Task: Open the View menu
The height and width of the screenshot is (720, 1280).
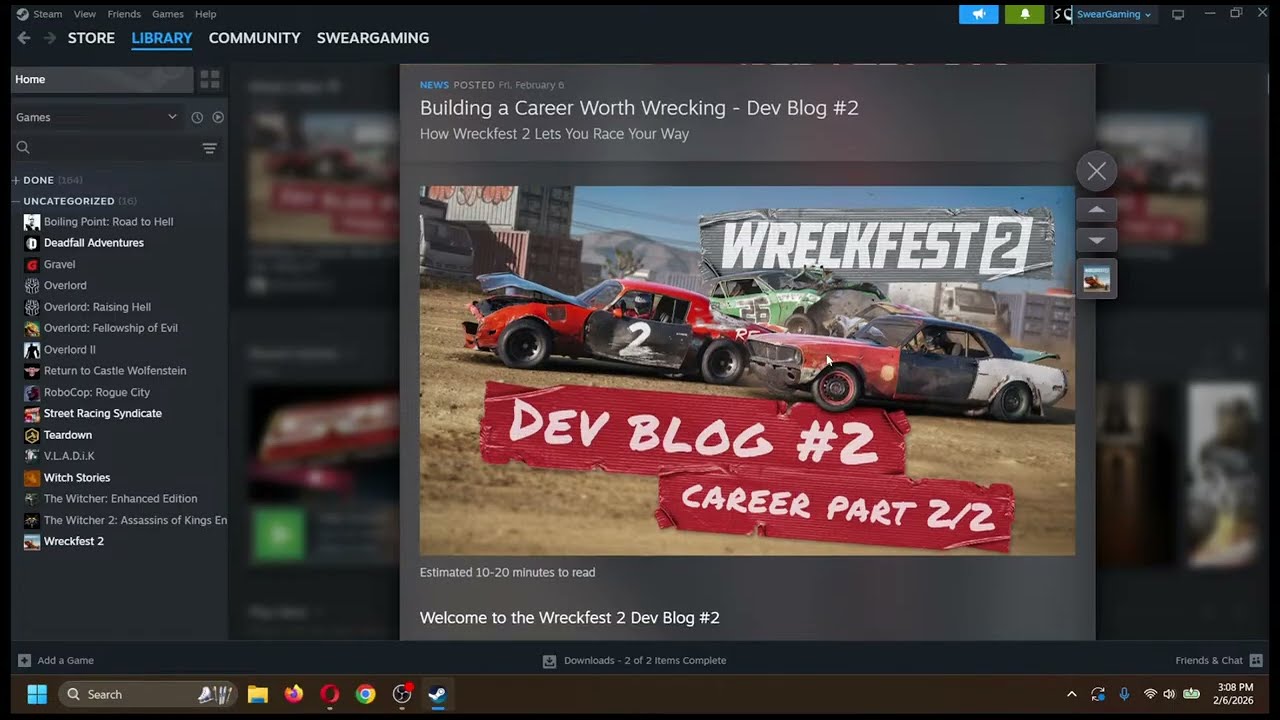Action: click(x=85, y=14)
